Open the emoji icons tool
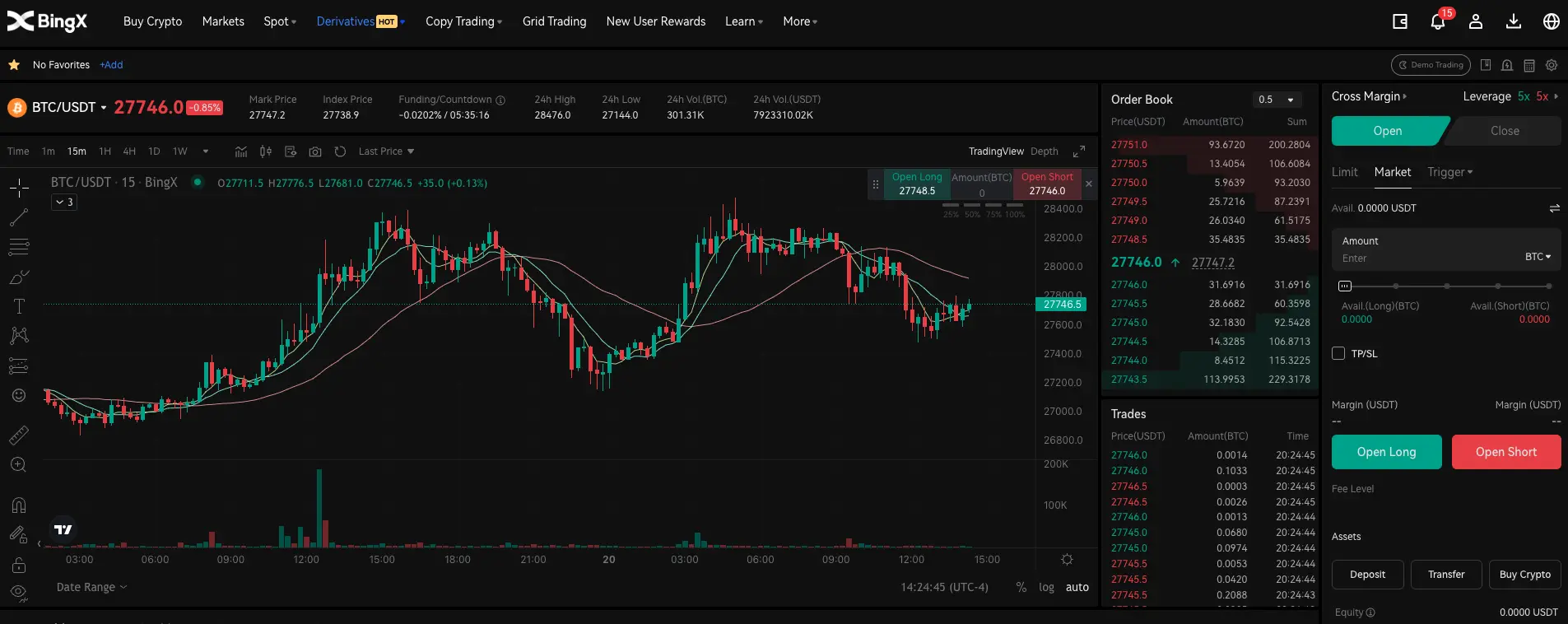The image size is (1568, 624). tap(19, 396)
